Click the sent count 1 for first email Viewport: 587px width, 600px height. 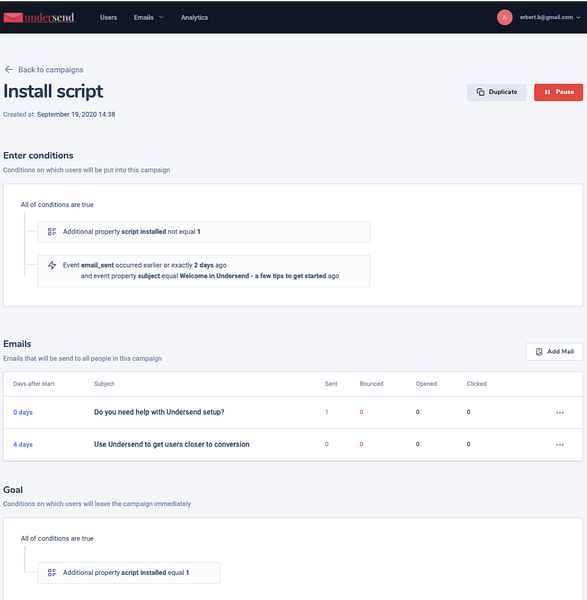point(326,412)
